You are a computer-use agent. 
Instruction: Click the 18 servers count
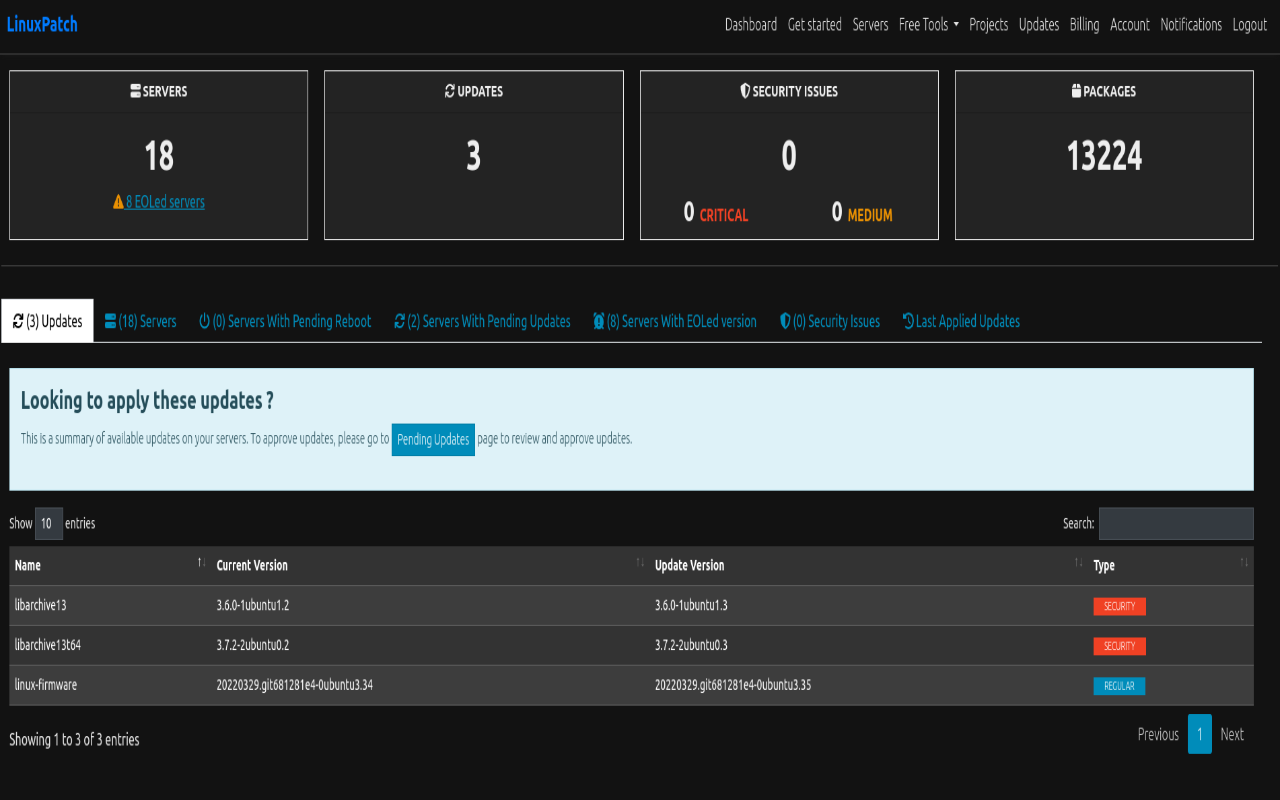(159, 156)
